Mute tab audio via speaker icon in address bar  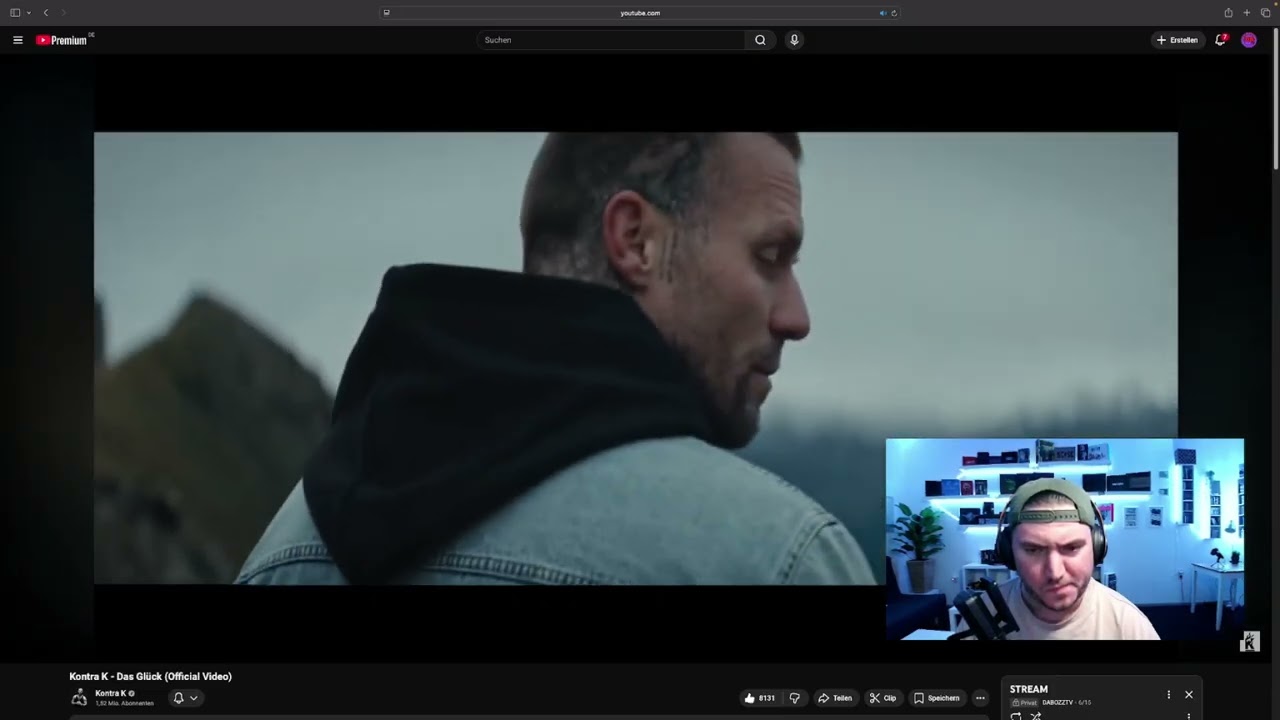(882, 13)
